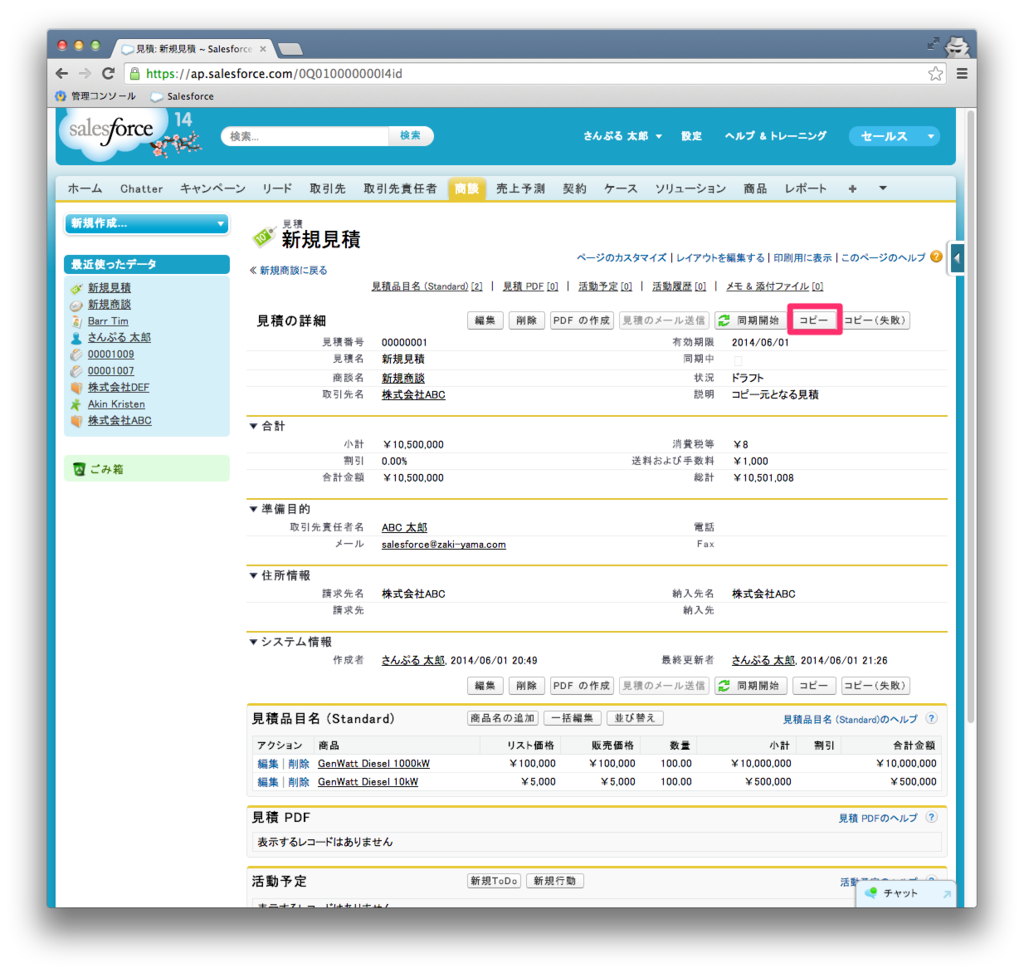The height and width of the screenshot is (973, 1024).
Task: Click the help icon for 見積 PDF
Action: [932, 817]
